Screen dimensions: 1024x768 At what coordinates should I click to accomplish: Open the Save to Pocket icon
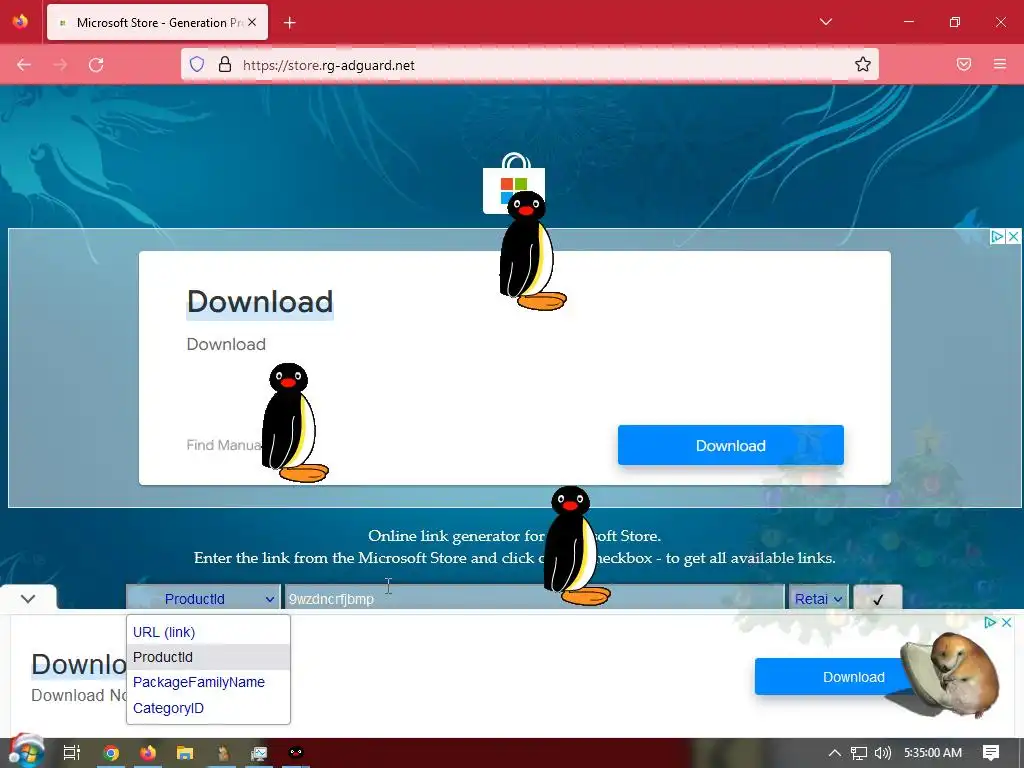coord(964,64)
